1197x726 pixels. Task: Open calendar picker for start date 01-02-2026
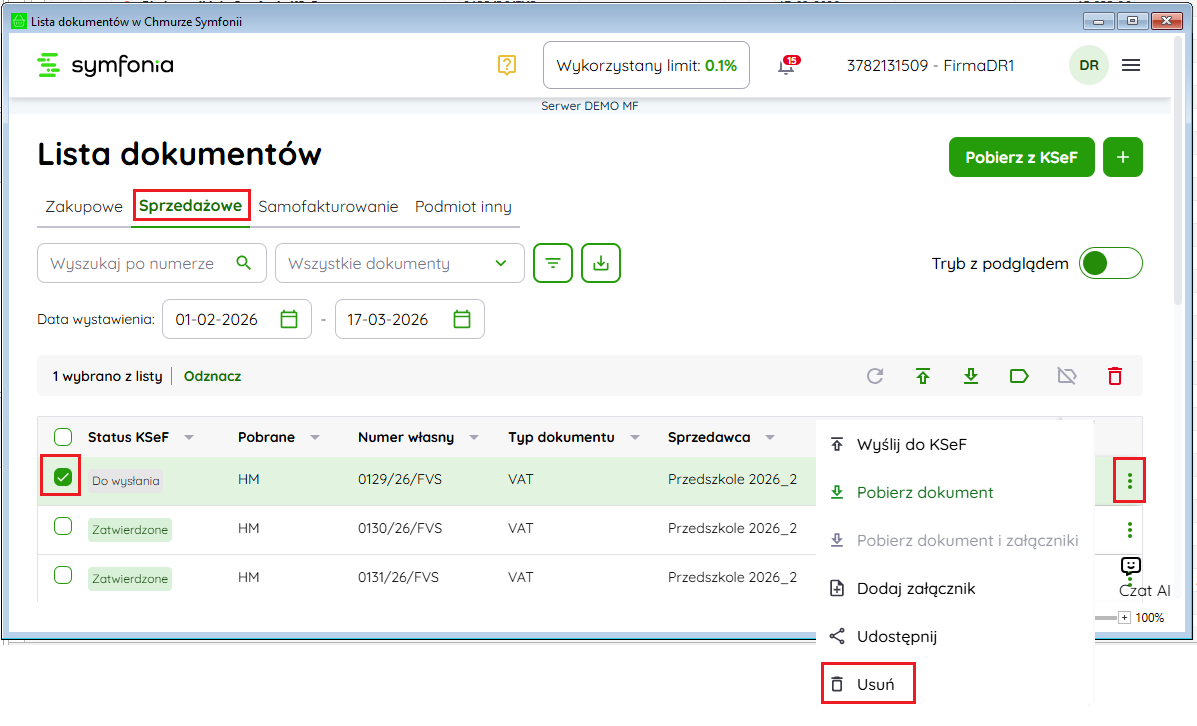[x=289, y=320]
